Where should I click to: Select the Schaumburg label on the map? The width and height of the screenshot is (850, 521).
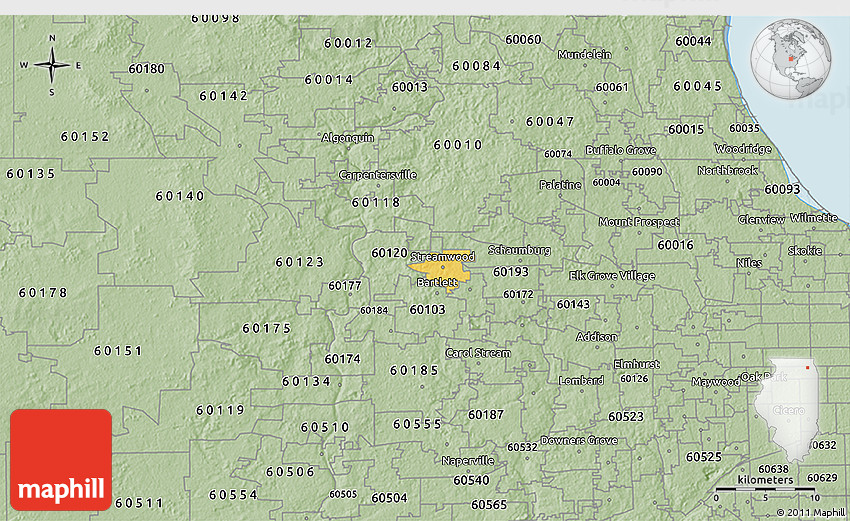(x=519, y=250)
